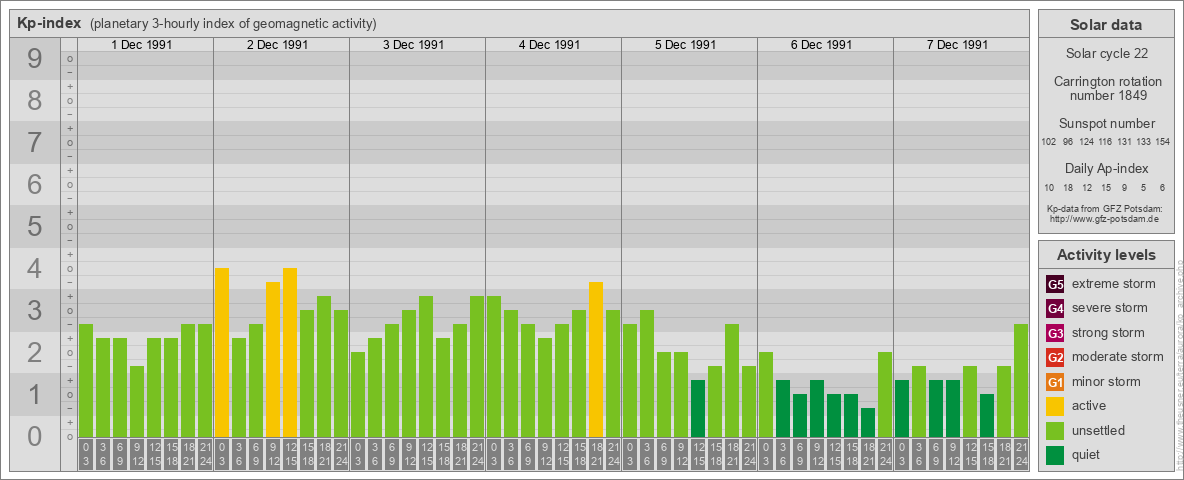Click the Kp scale number 5 label
1184x480 pixels.
point(34,226)
